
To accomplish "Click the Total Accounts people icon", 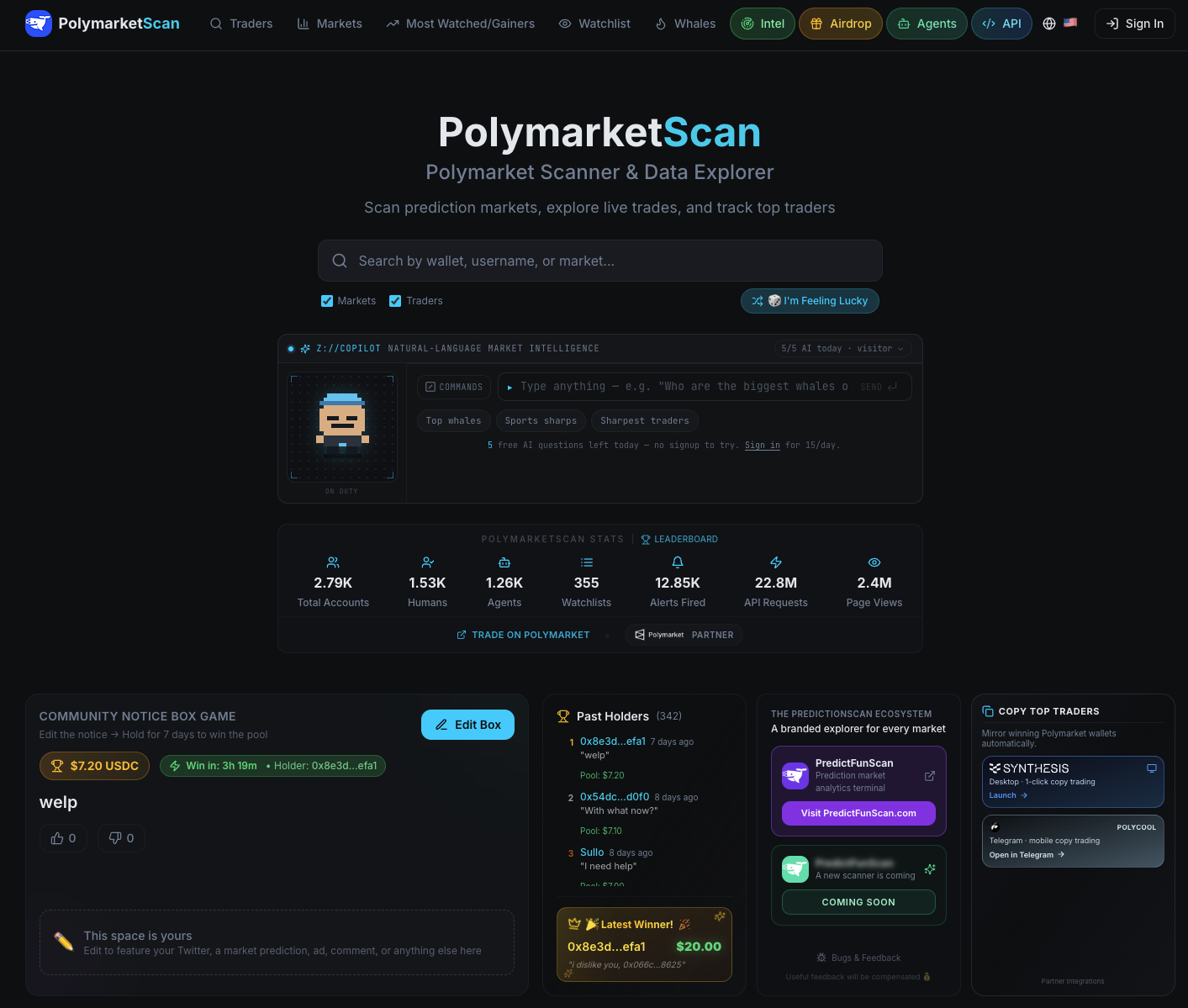I will [x=333, y=562].
